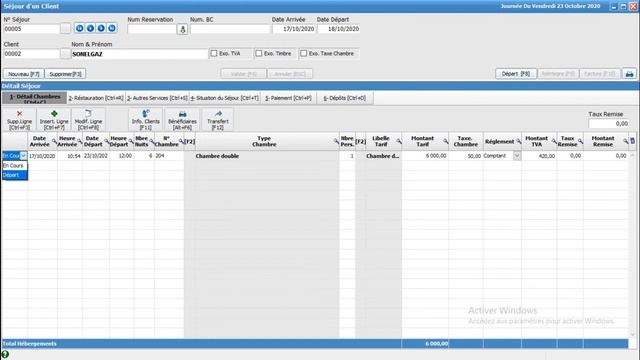
Task: Click search icon in Date Départ column header
Action: pos(106,141)
